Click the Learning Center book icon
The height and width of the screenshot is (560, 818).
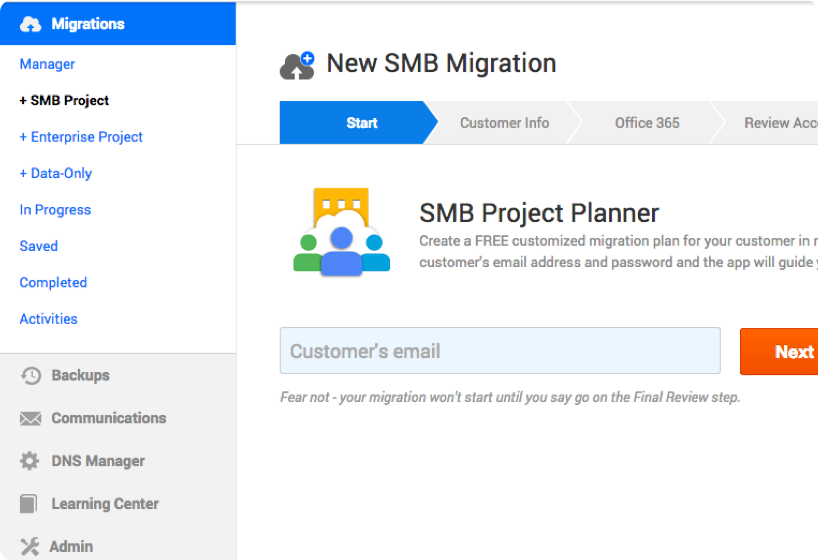tap(30, 504)
